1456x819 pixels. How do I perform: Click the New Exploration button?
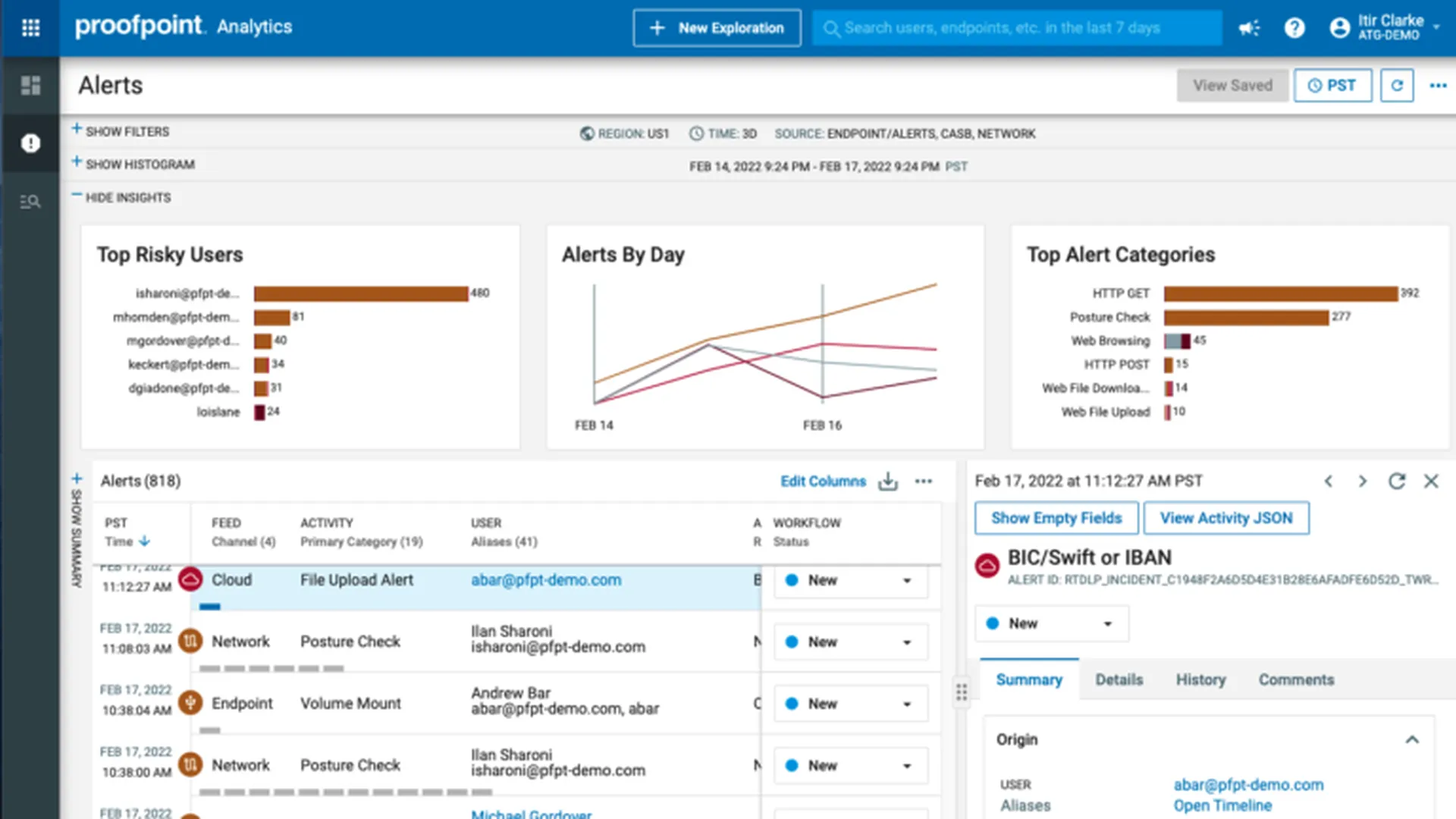716,28
